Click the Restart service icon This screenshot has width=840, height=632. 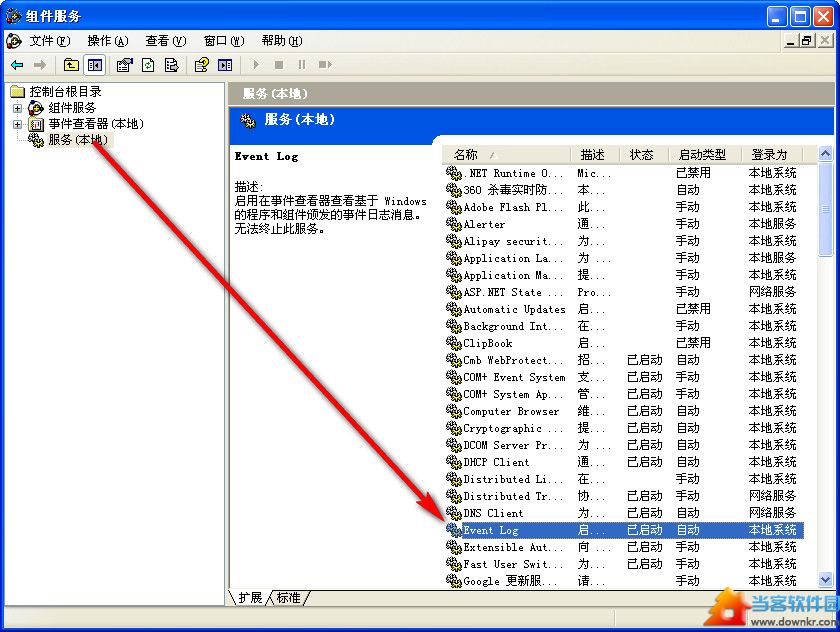[325, 65]
